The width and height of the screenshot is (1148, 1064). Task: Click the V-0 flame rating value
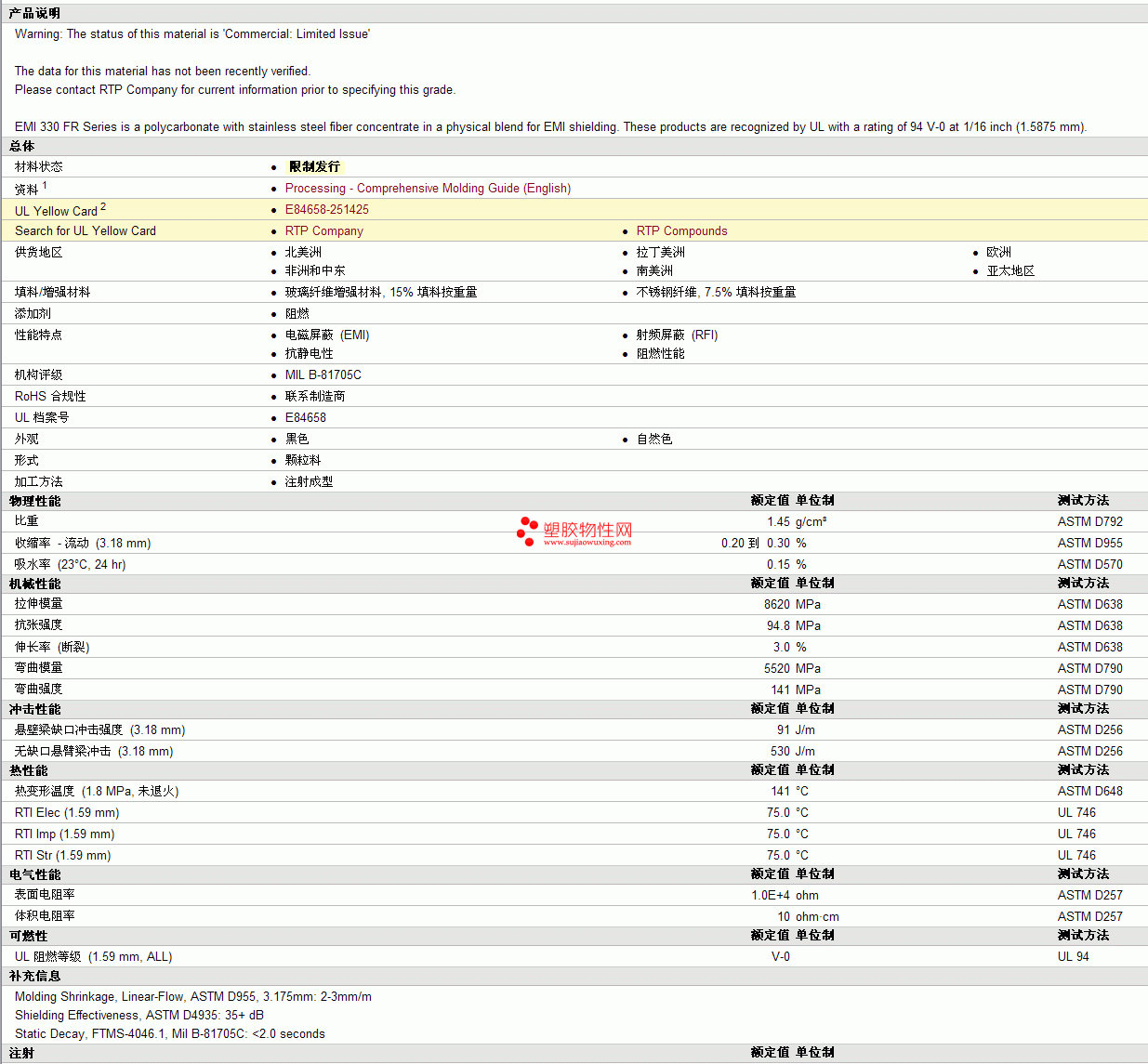781,956
